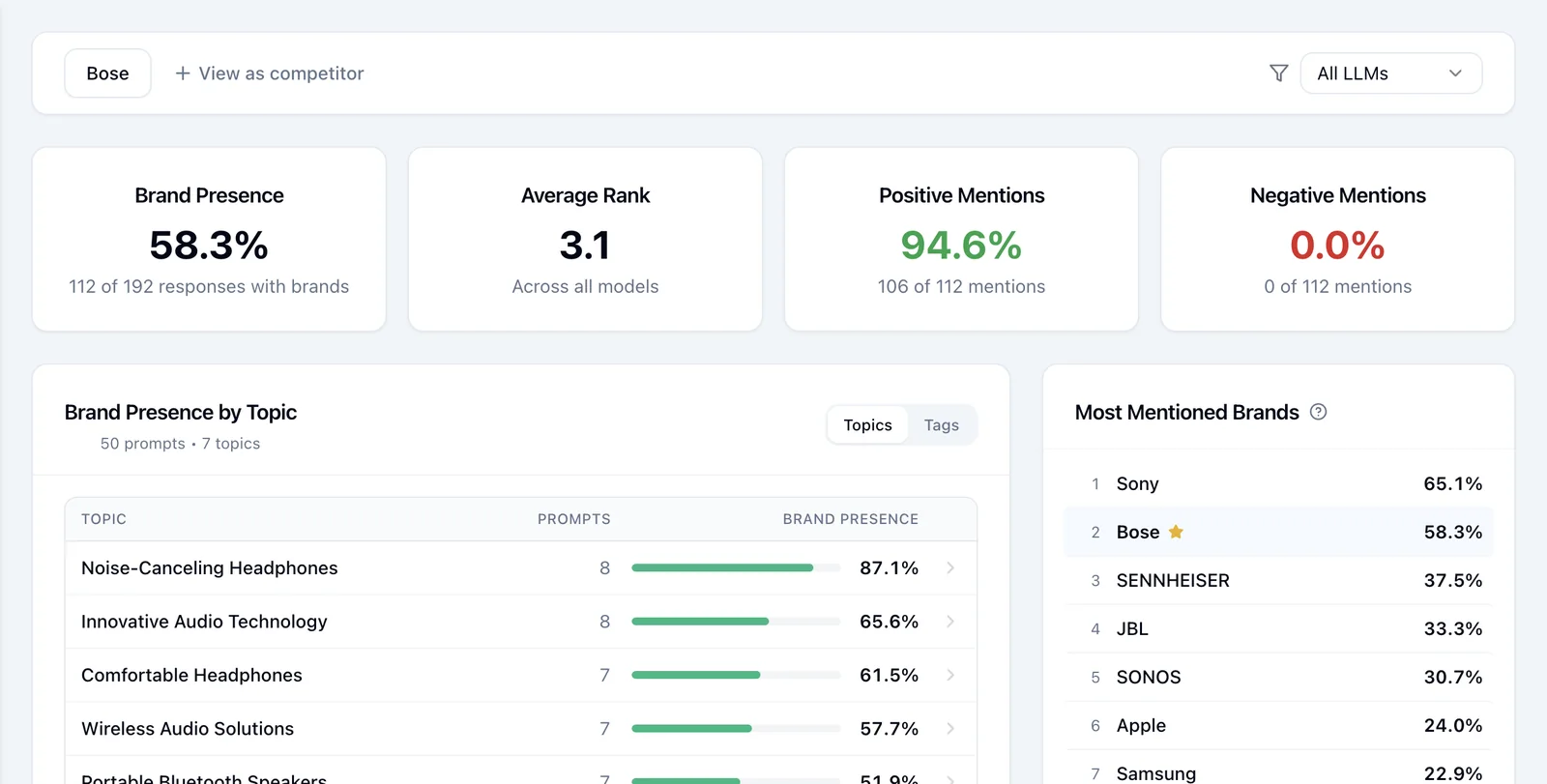Image resolution: width=1547 pixels, height=784 pixels.
Task: Open the Brand Presence 58.3% card
Action: point(209,239)
